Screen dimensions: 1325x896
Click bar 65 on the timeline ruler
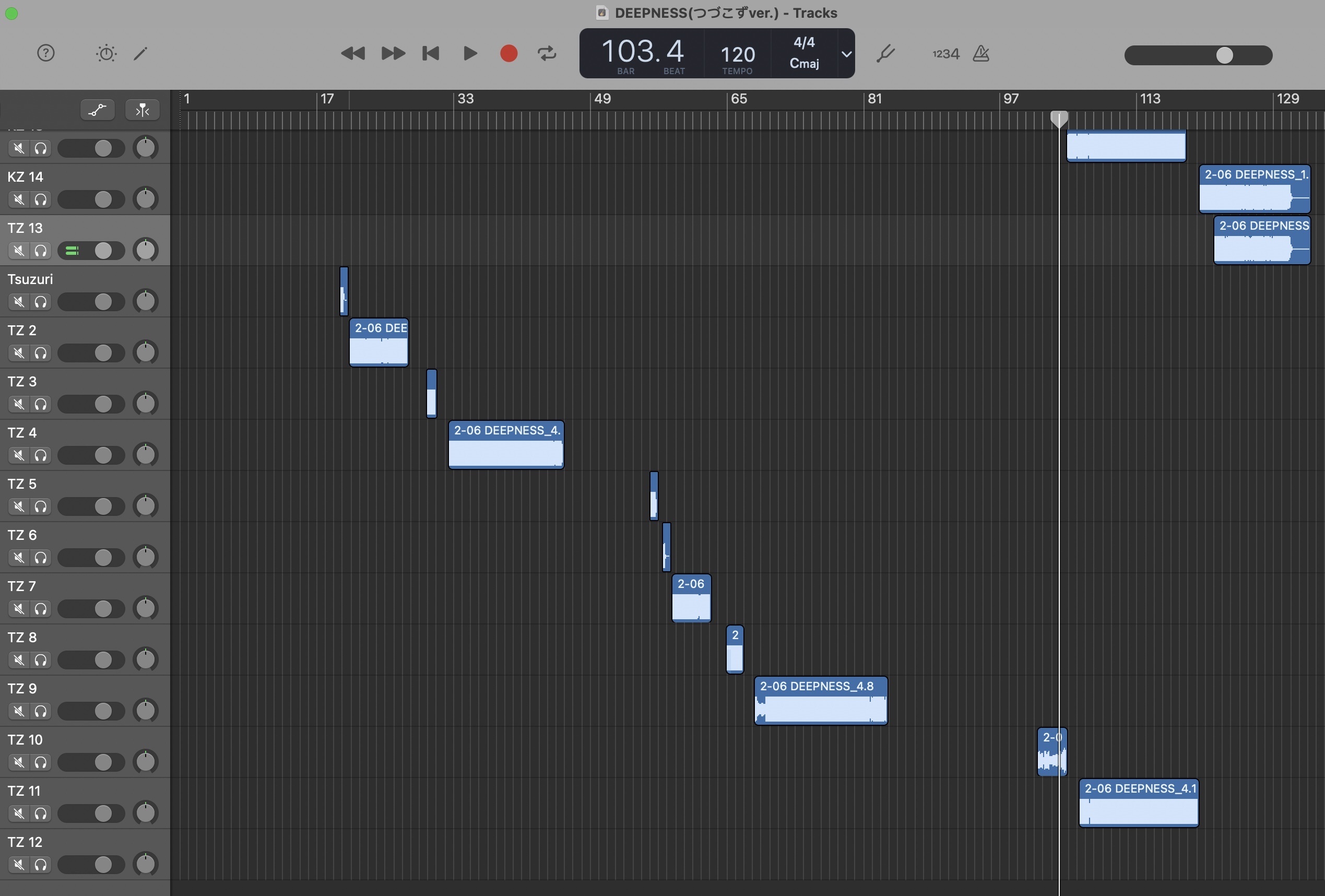tap(738, 99)
